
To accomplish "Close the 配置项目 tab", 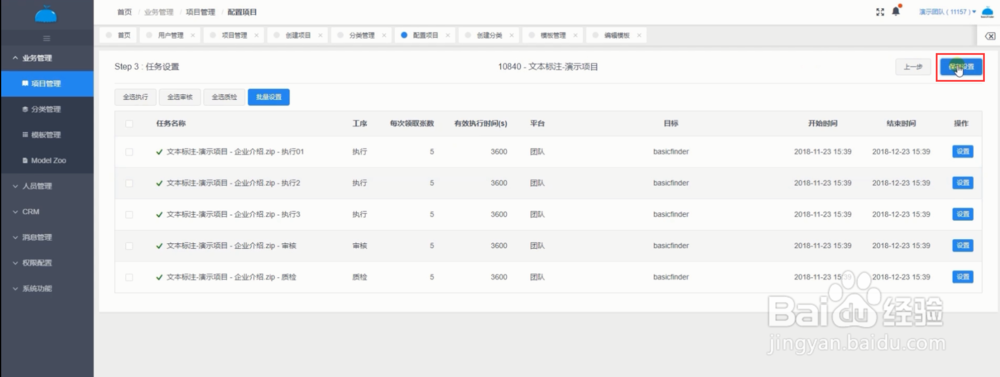I will pyautogui.click(x=448, y=36).
